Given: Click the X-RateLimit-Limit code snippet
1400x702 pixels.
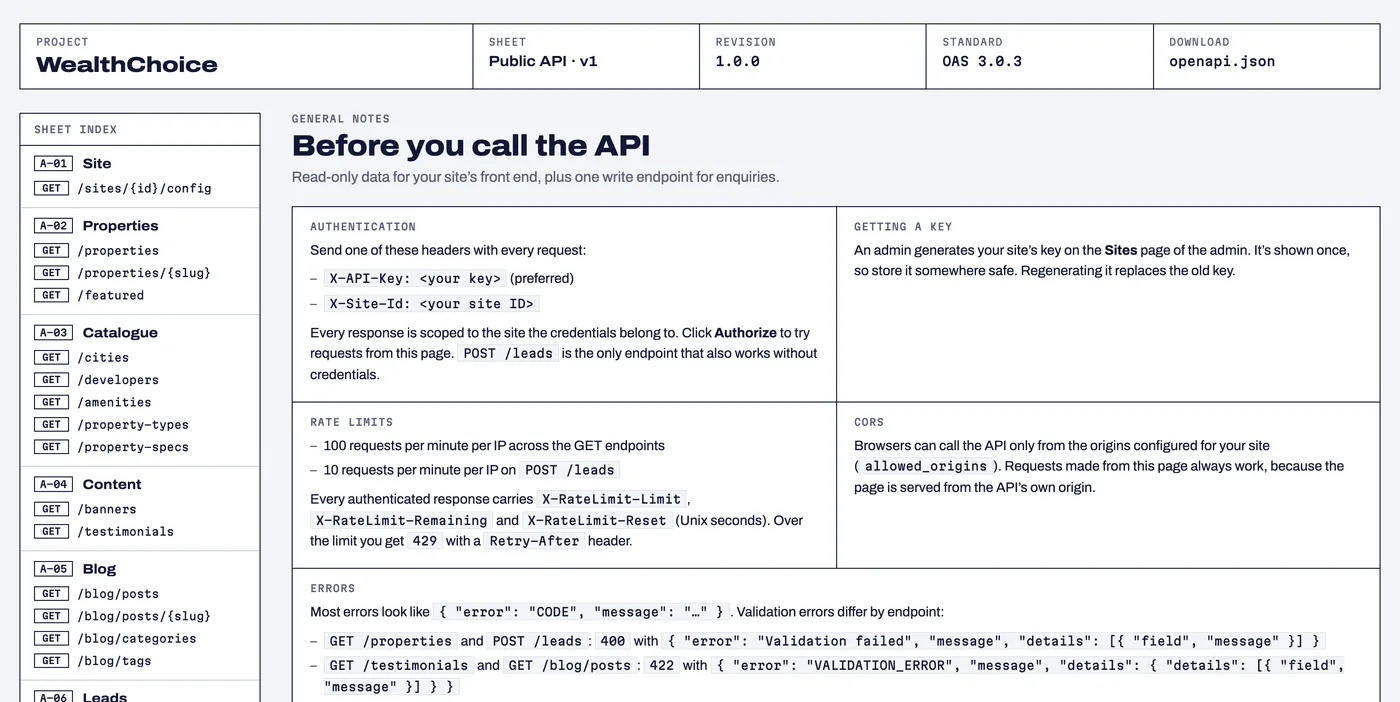Looking at the screenshot, I should click(612, 499).
